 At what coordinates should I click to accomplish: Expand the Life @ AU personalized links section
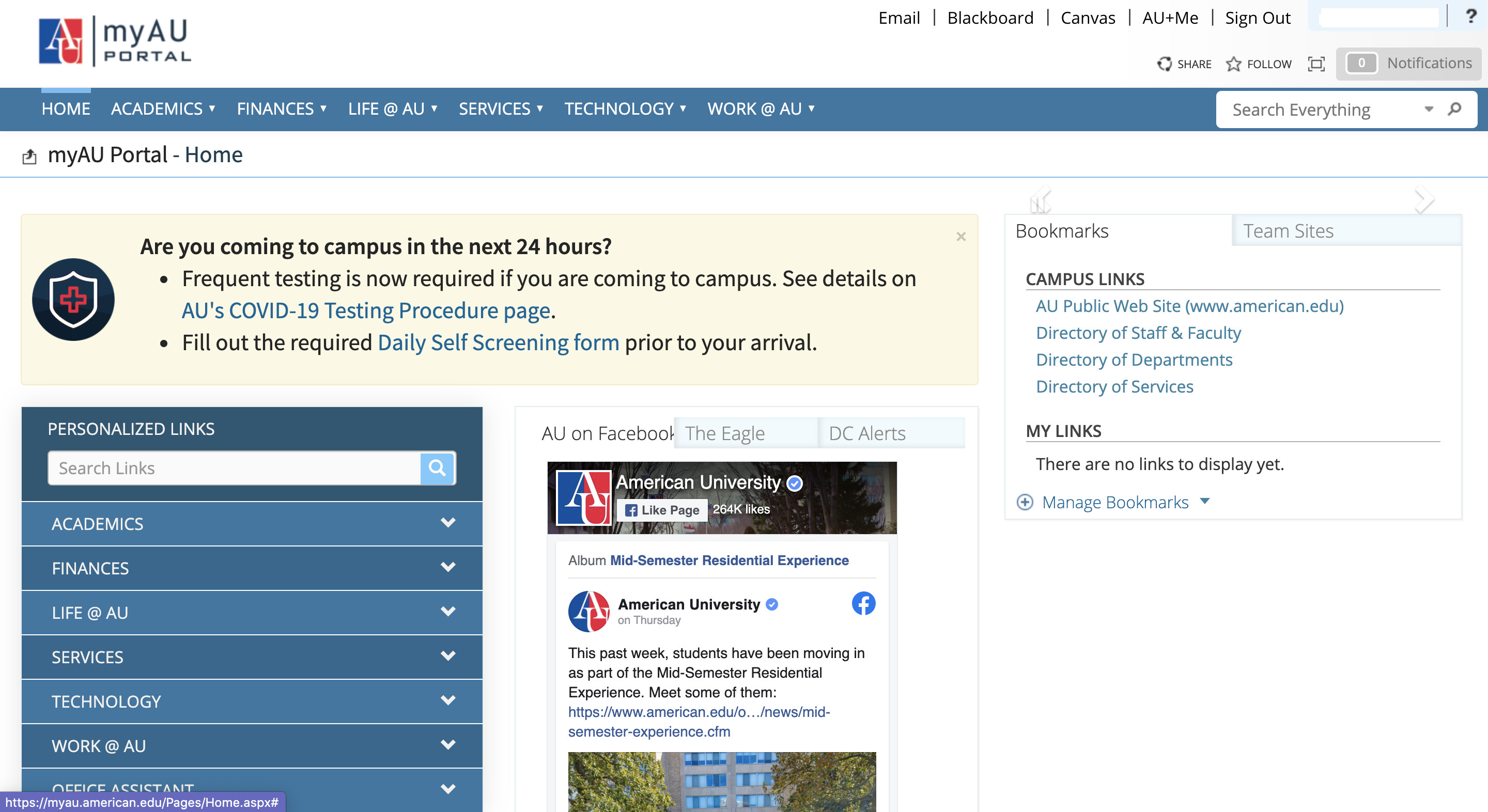(x=252, y=613)
